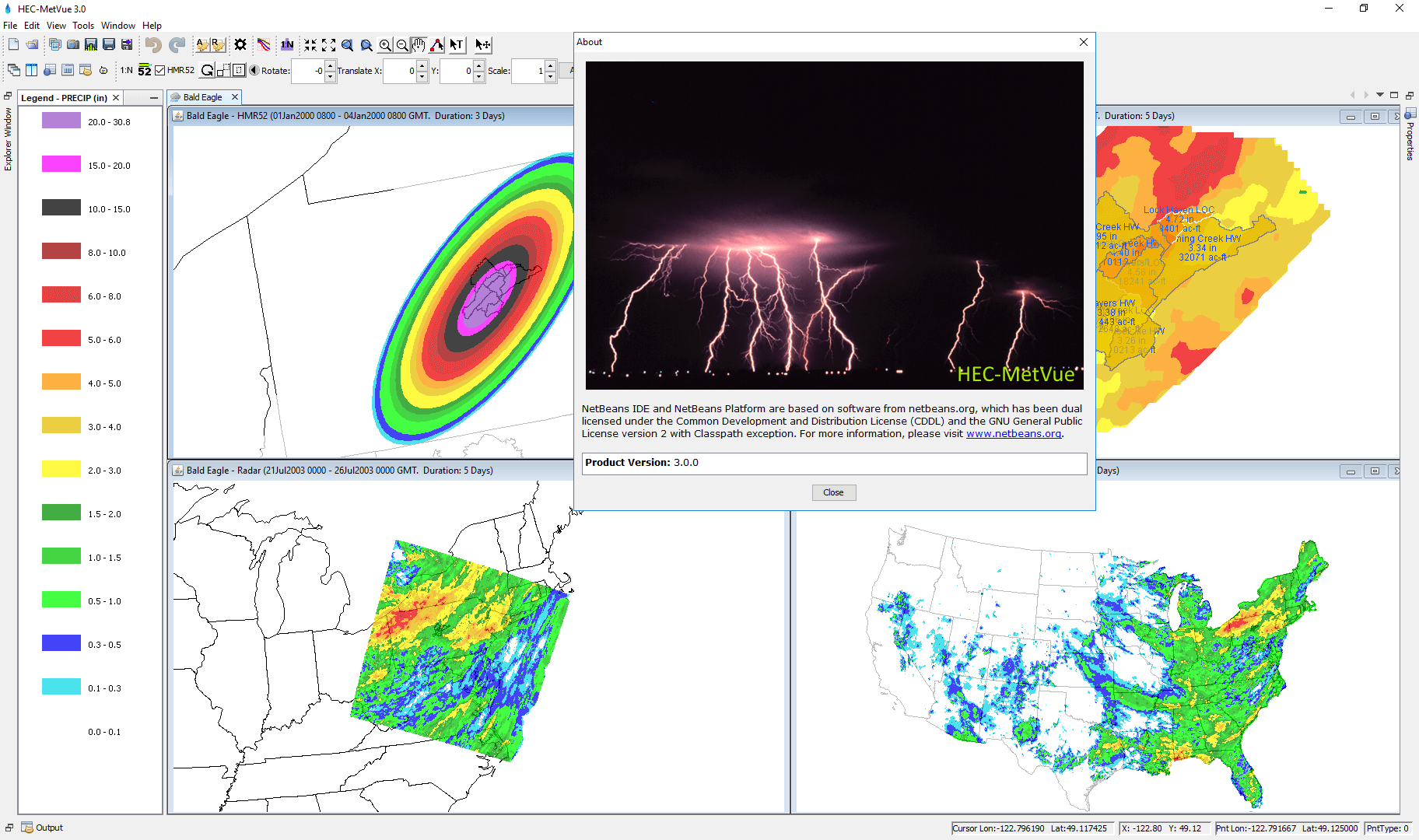
Task: Click the Scale input field
Action: (528, 71)
